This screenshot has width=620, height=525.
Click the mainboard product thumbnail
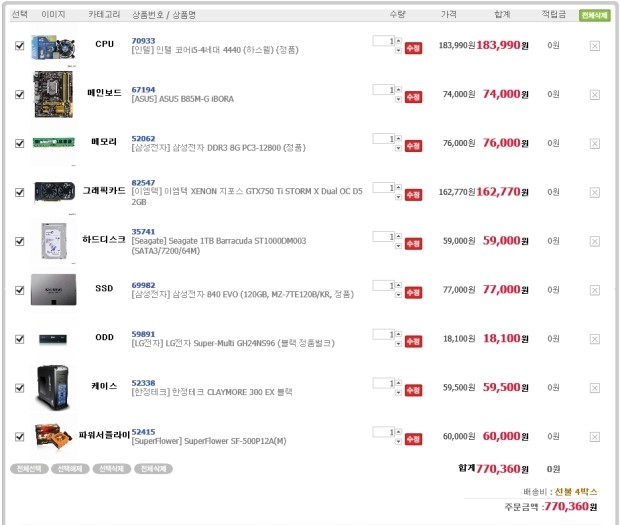pos(53,94)
